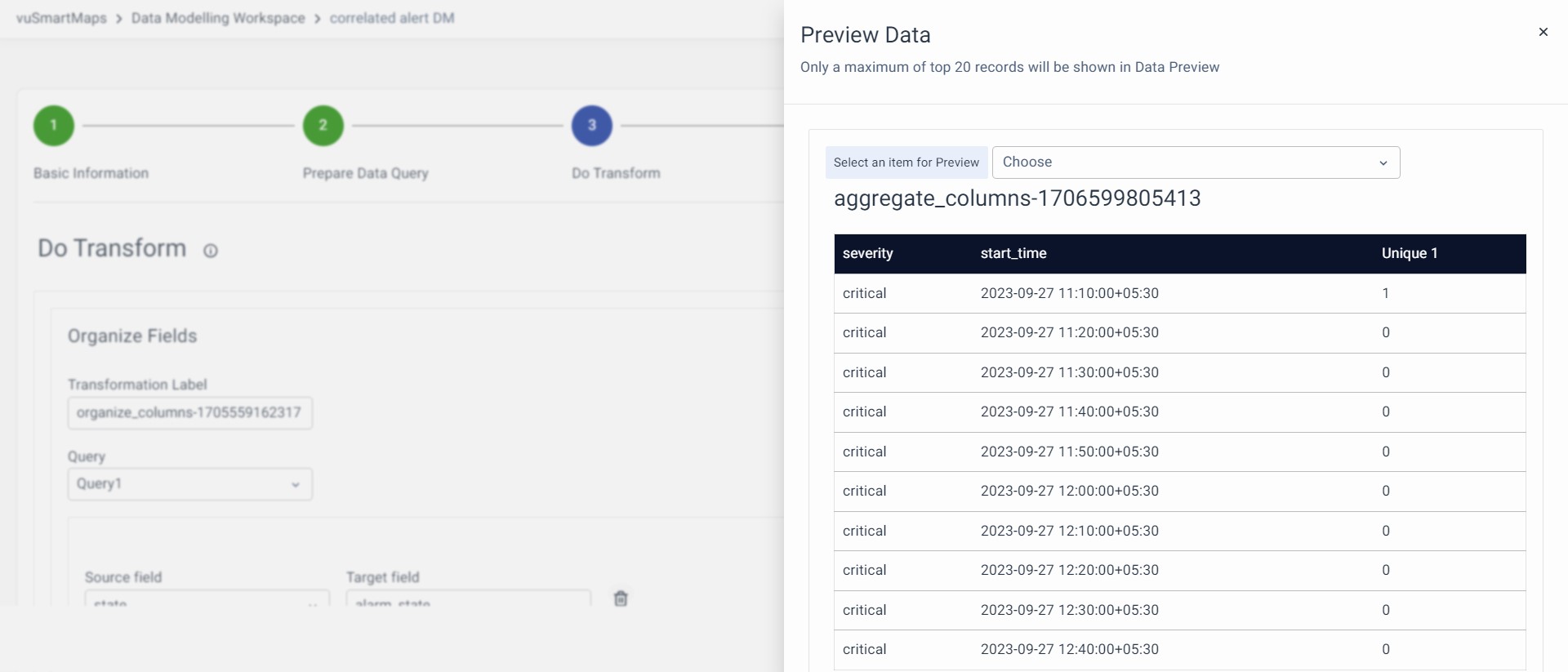Go to step 1 Basic Information circle
This screenshot has width=1568, height=672.
click(x=54, y=126)
